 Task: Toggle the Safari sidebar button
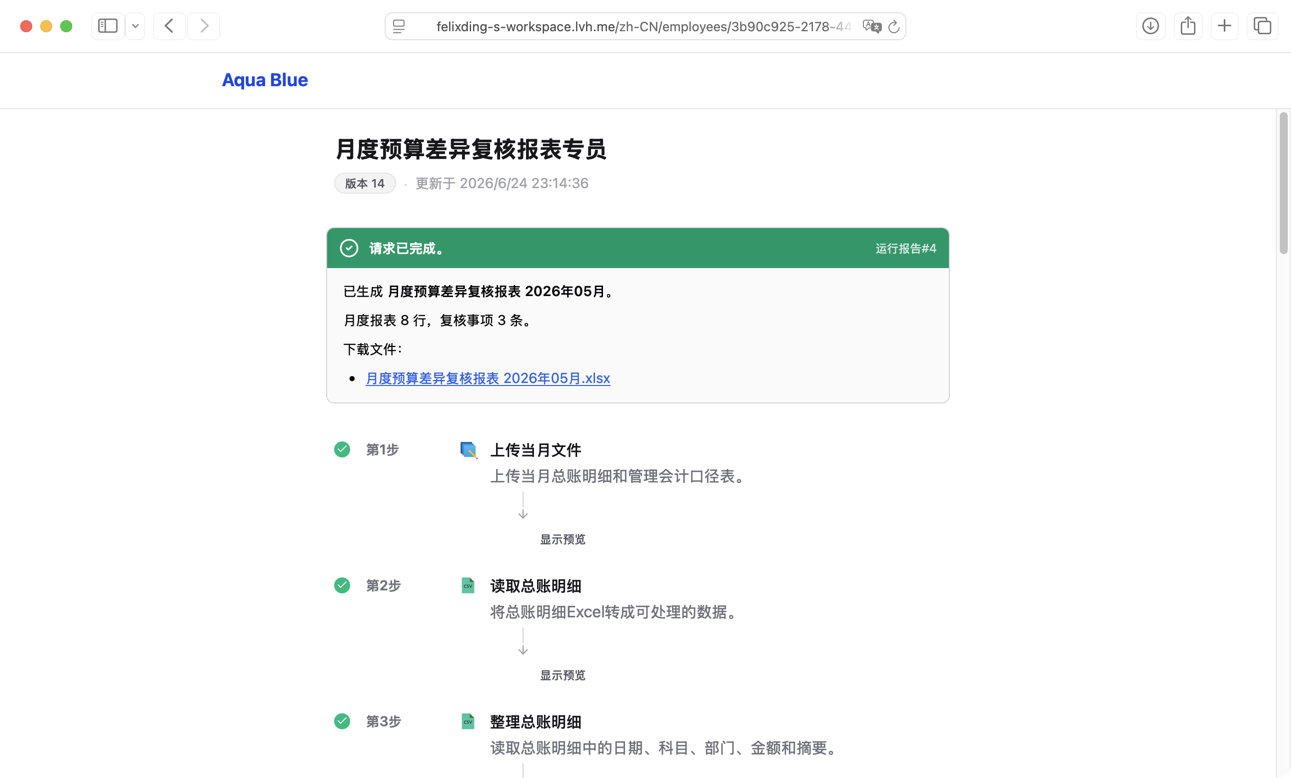click(108, 26)
